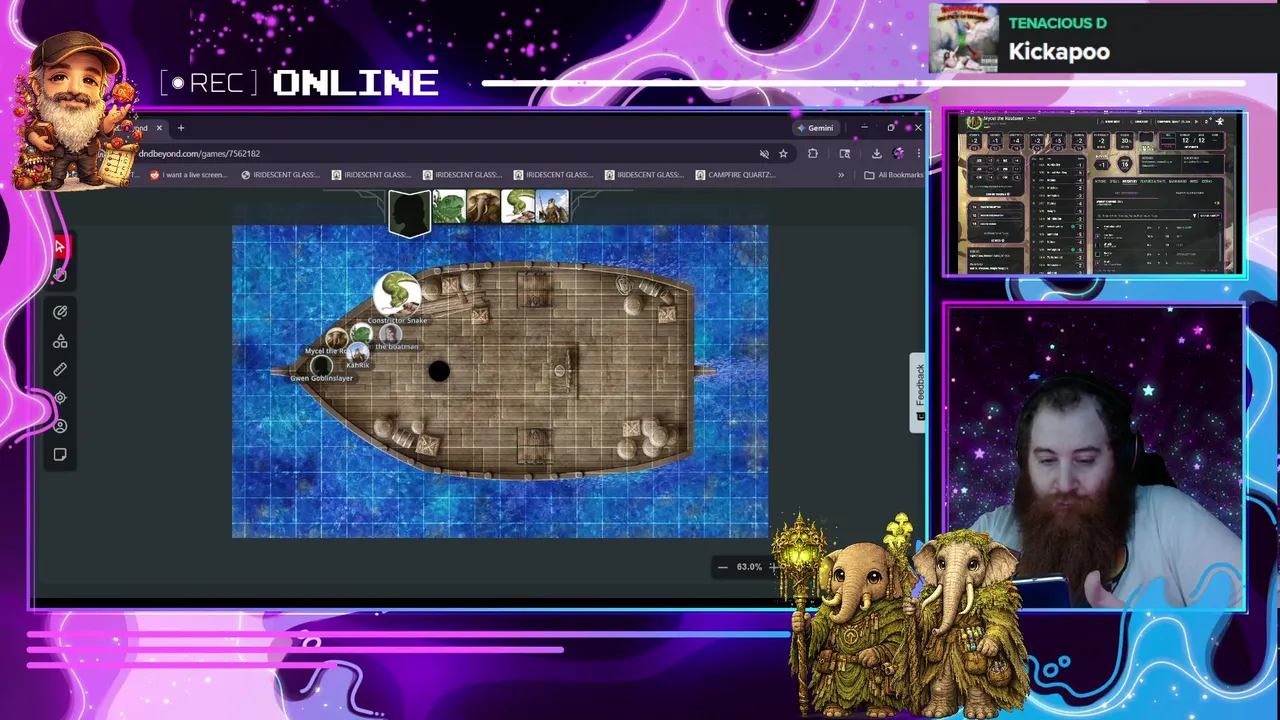Activate the ping target tool
Screen dimensions: 1280x720
(60, 397)
